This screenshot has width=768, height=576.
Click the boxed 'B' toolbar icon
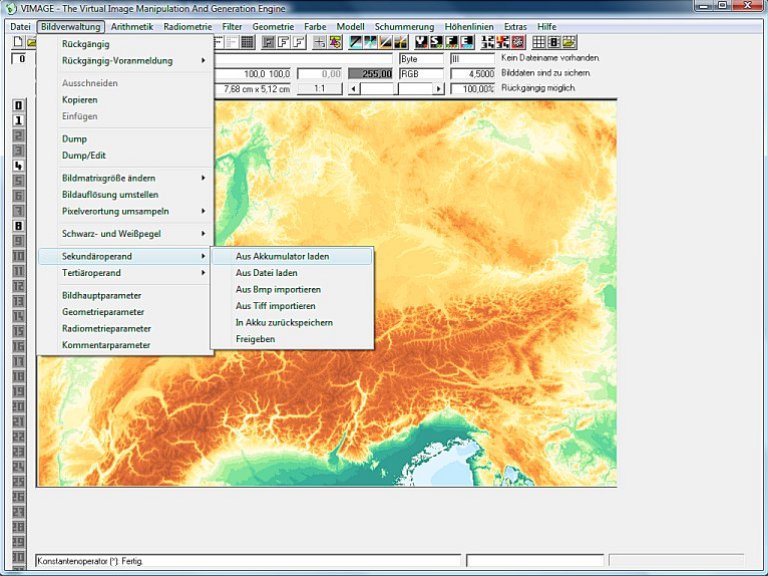coord(554,42)
